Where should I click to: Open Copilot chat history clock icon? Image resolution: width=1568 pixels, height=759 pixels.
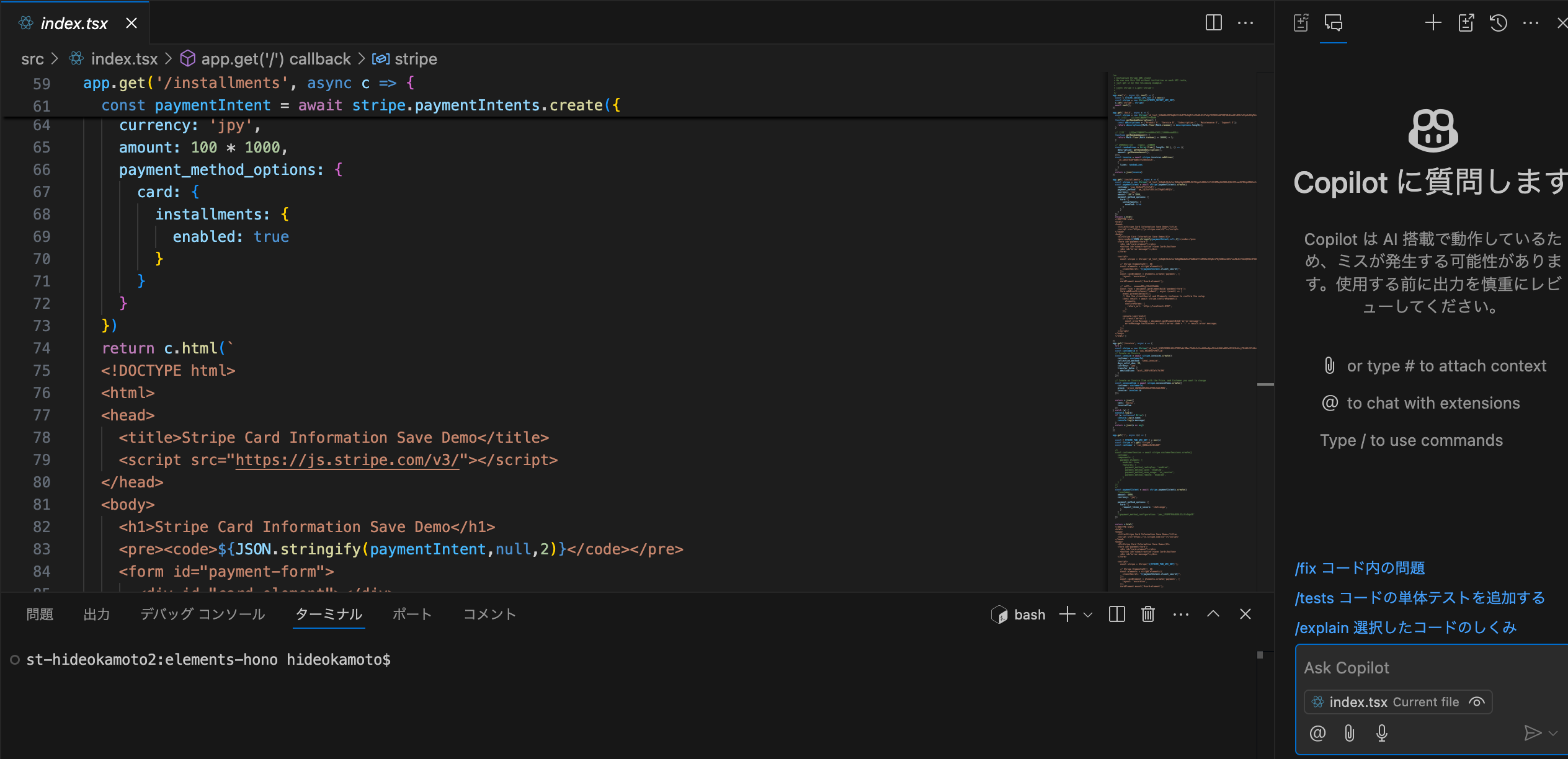(x=1499, y=23)
